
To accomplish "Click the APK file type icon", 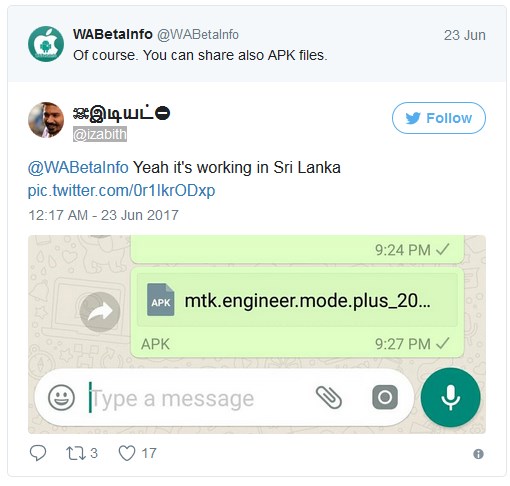I will point(161,299).
